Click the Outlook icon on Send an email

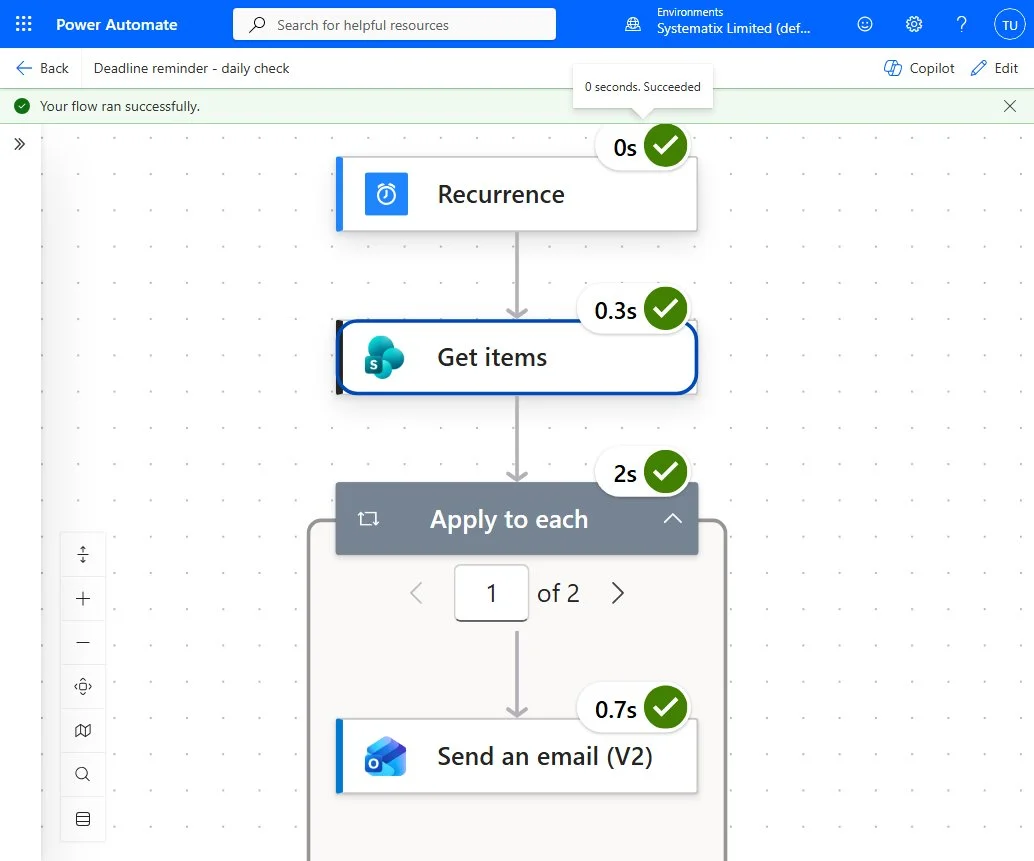pyautogui.click(x=385, y=756)
